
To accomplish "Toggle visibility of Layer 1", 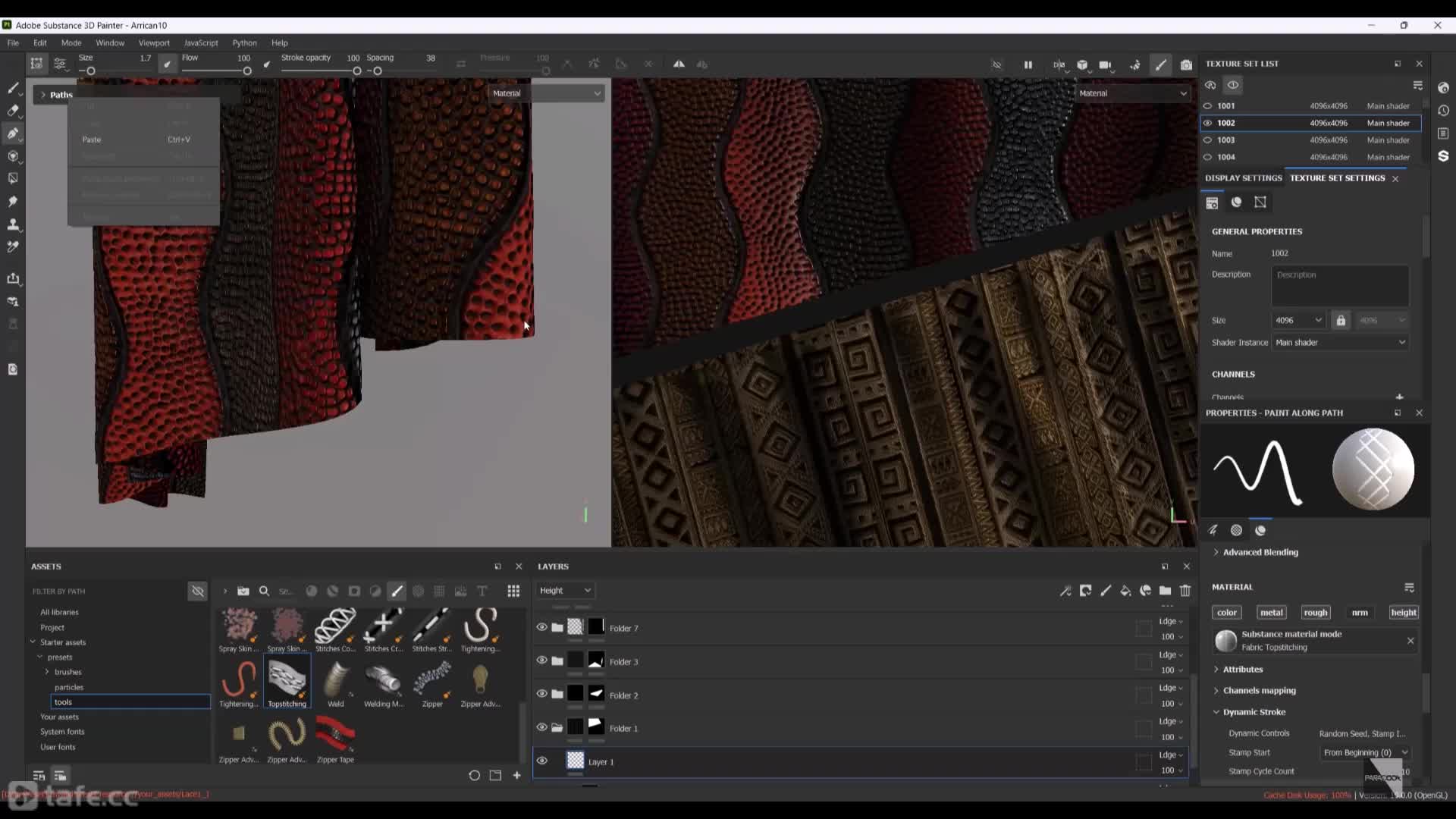I will pos(541,761).
